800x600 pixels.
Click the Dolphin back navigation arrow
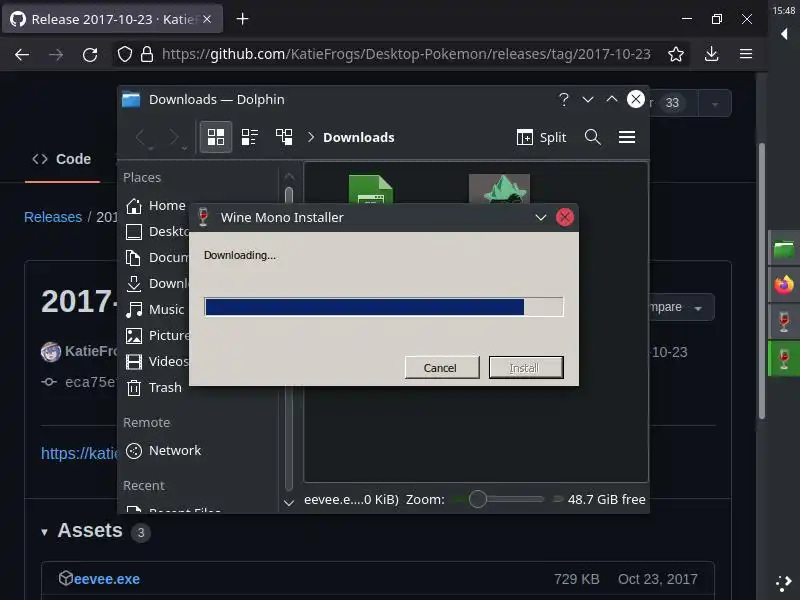click(140, 137)
